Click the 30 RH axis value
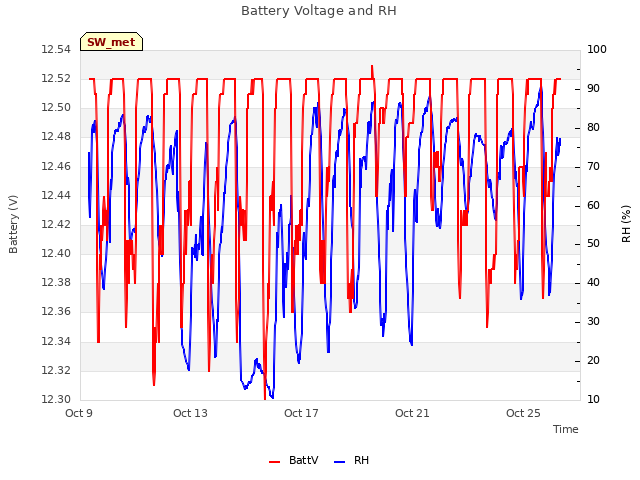The height and width of the screenshot is (480, 640). [593, 322]
